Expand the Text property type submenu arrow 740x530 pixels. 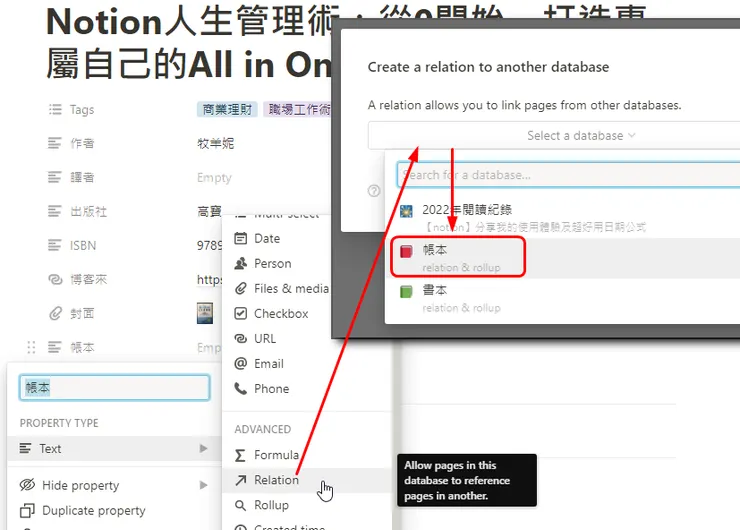pos(203,448)
